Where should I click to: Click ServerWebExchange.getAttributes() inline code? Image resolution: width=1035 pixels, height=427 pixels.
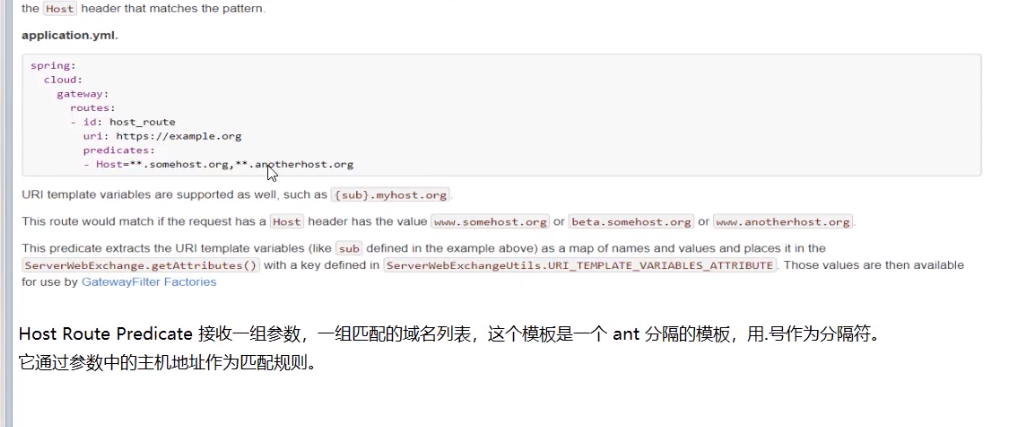(x=141, y=265)
